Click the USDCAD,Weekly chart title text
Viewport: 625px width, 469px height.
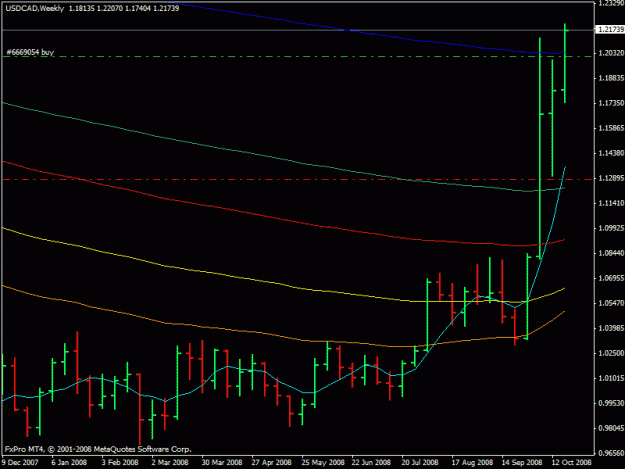coord(35,8)
